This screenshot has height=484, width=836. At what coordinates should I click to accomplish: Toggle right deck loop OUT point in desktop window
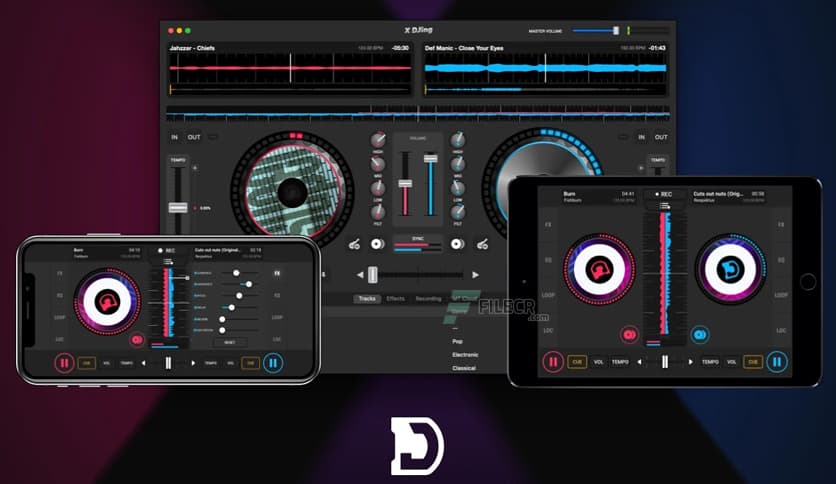click(661, 137)
